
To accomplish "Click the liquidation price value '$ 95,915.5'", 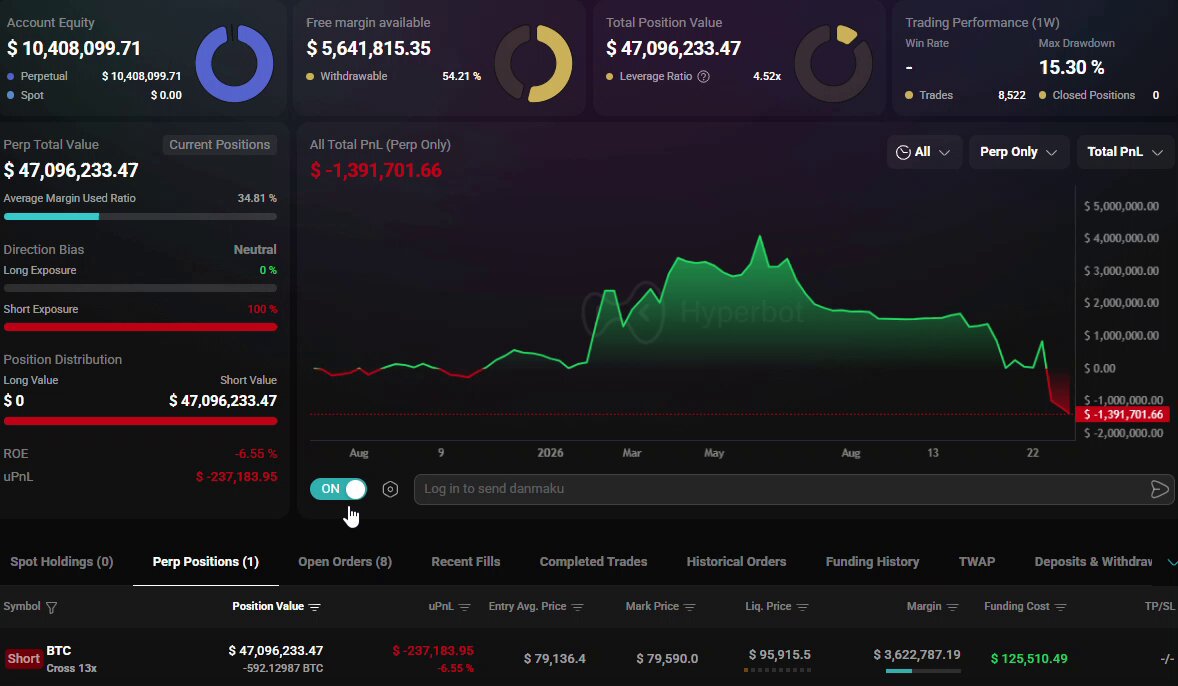I will click(780, 655).
